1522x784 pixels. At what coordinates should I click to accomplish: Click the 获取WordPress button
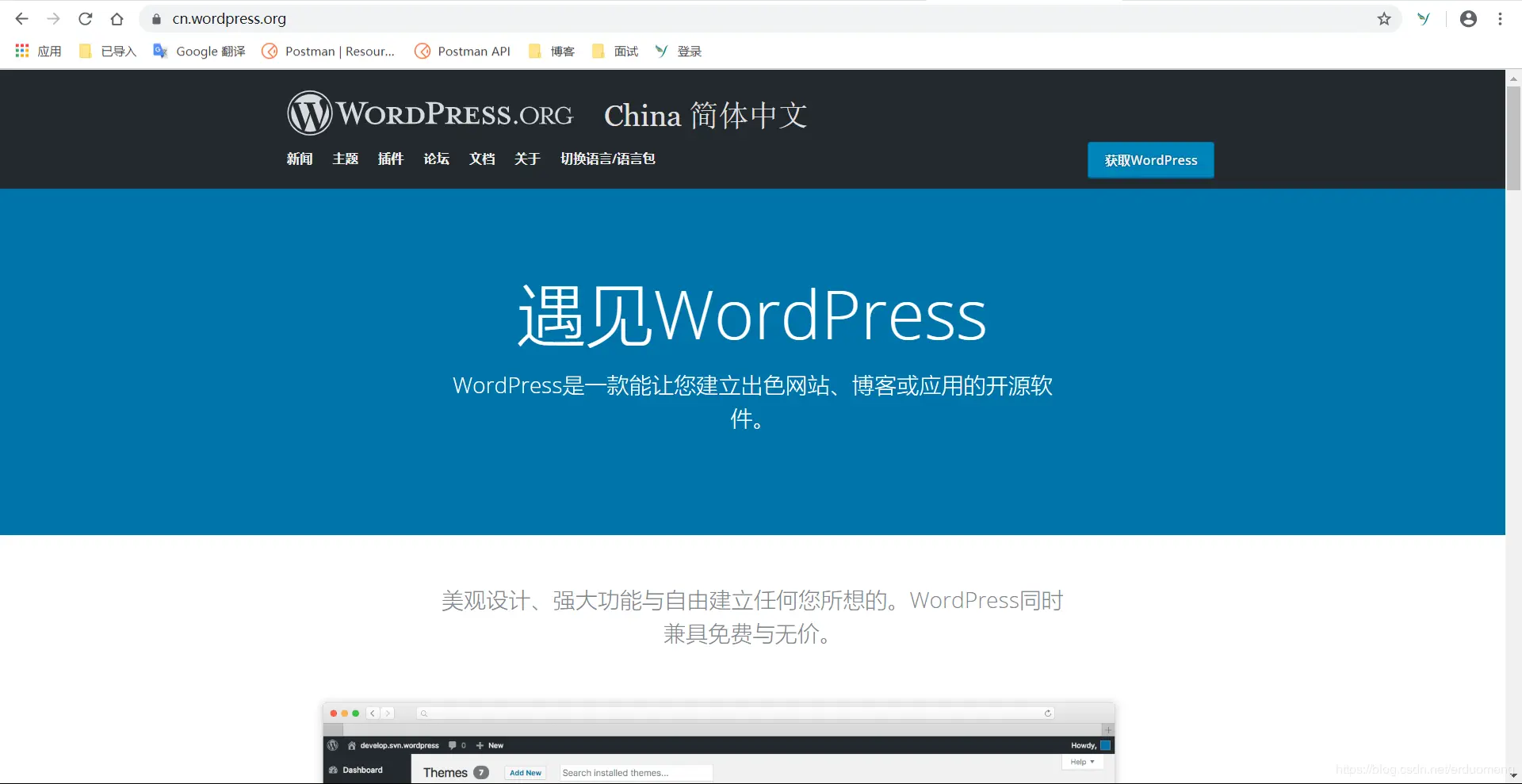click(1150, 159)
